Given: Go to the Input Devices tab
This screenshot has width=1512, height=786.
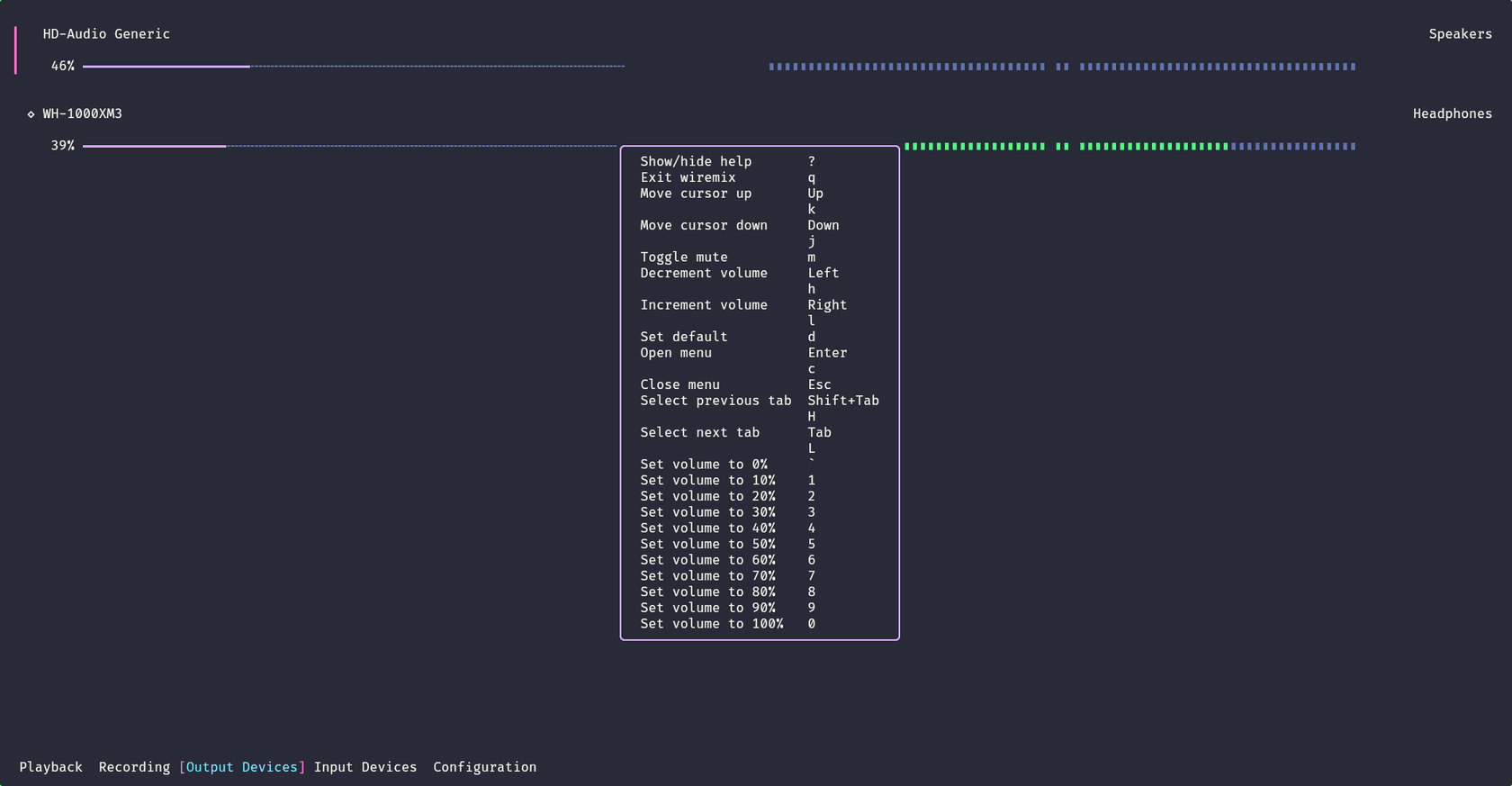Looking at the screenshot, I should point(365,767).
